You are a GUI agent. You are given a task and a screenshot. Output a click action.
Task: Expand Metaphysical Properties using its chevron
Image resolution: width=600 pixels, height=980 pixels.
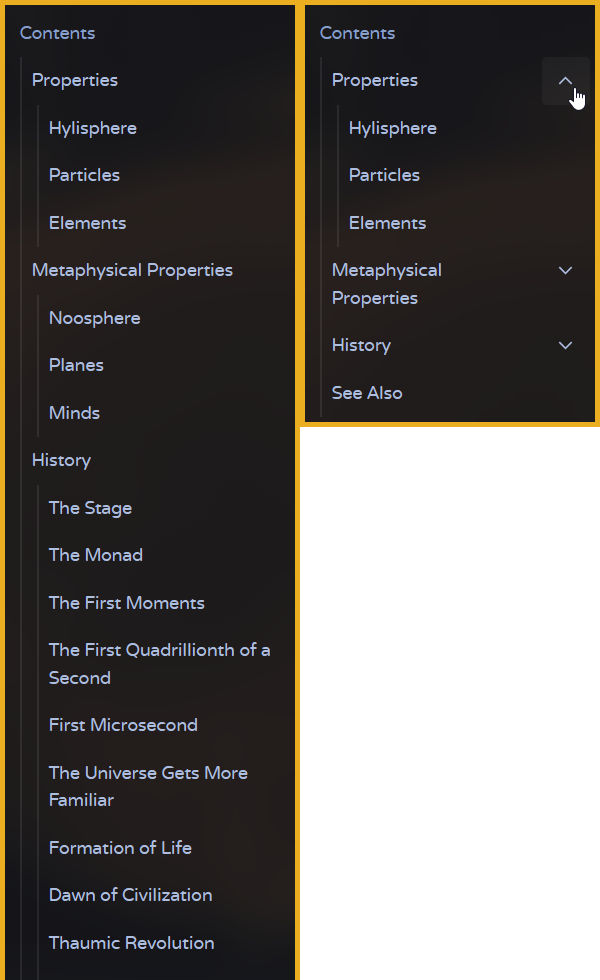565,271
